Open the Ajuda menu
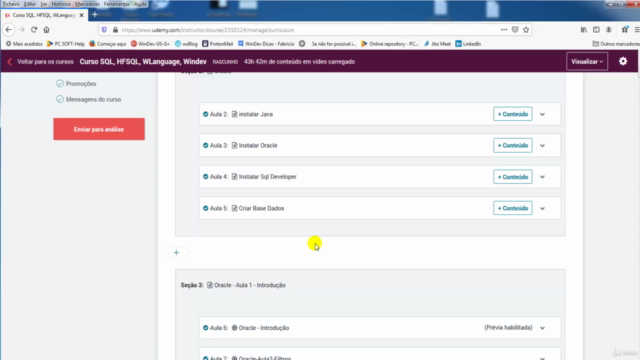The image size is (640, 360). 140,4
